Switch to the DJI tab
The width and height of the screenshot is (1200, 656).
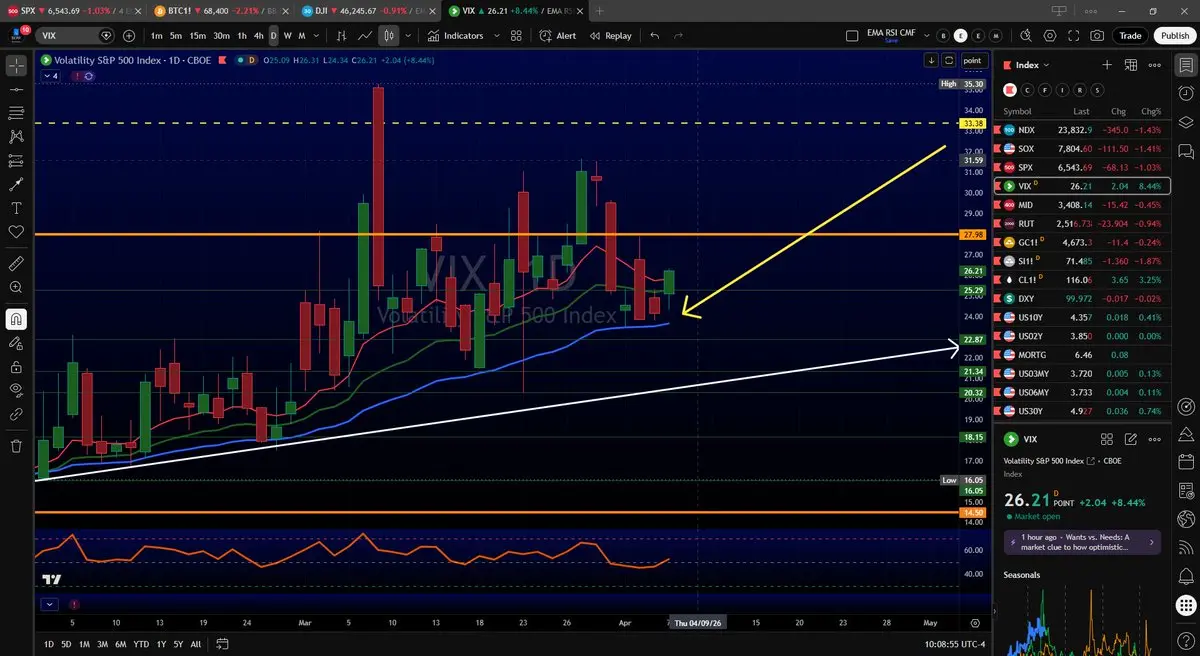tap(369, 10)
